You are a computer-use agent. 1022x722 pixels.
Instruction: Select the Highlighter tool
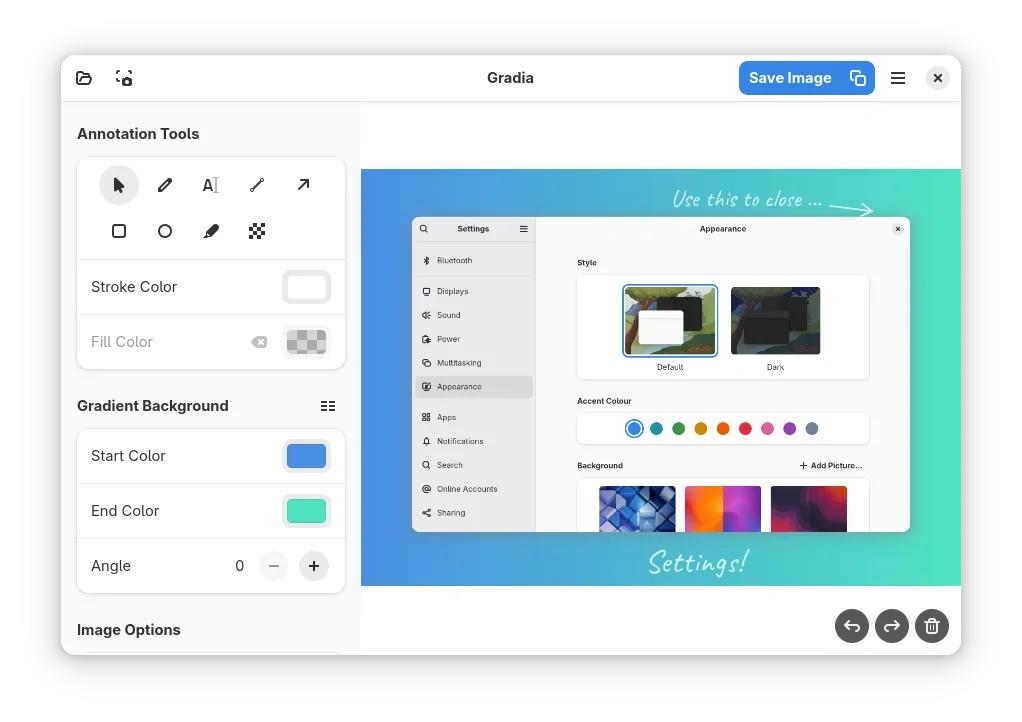(211, 231)
